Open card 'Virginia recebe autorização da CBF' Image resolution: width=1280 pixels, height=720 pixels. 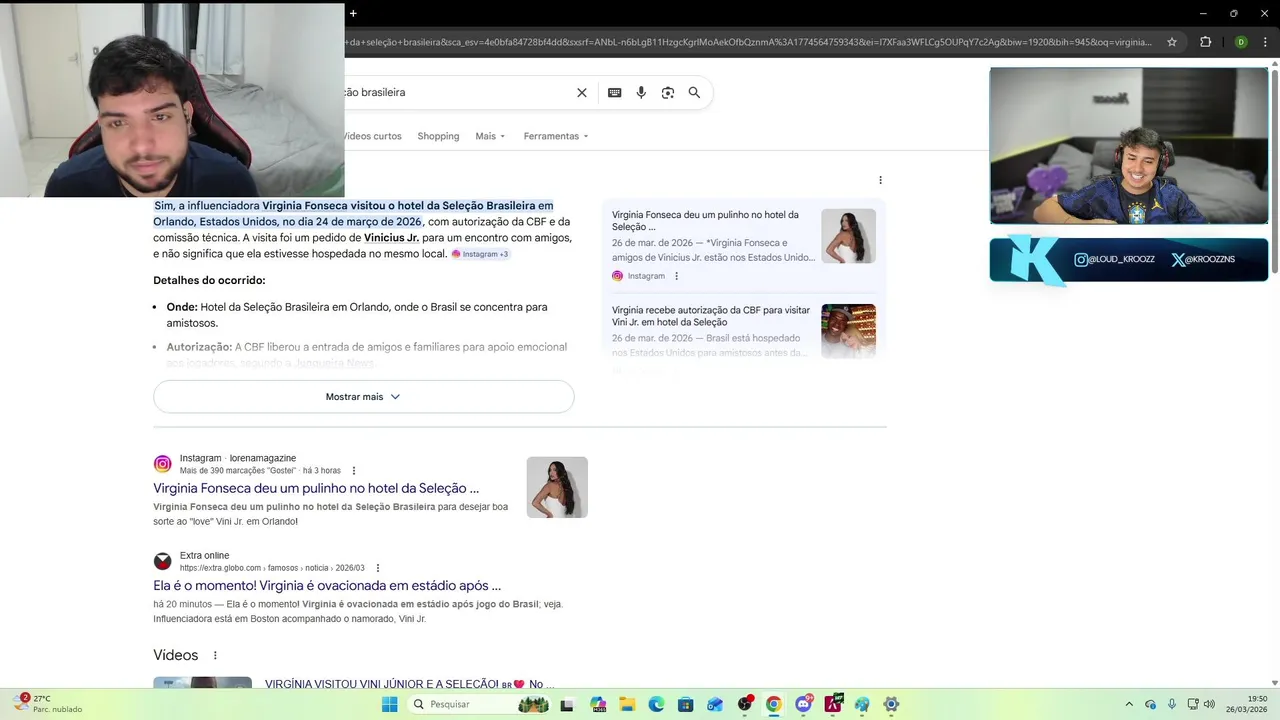tap(711, 316)
